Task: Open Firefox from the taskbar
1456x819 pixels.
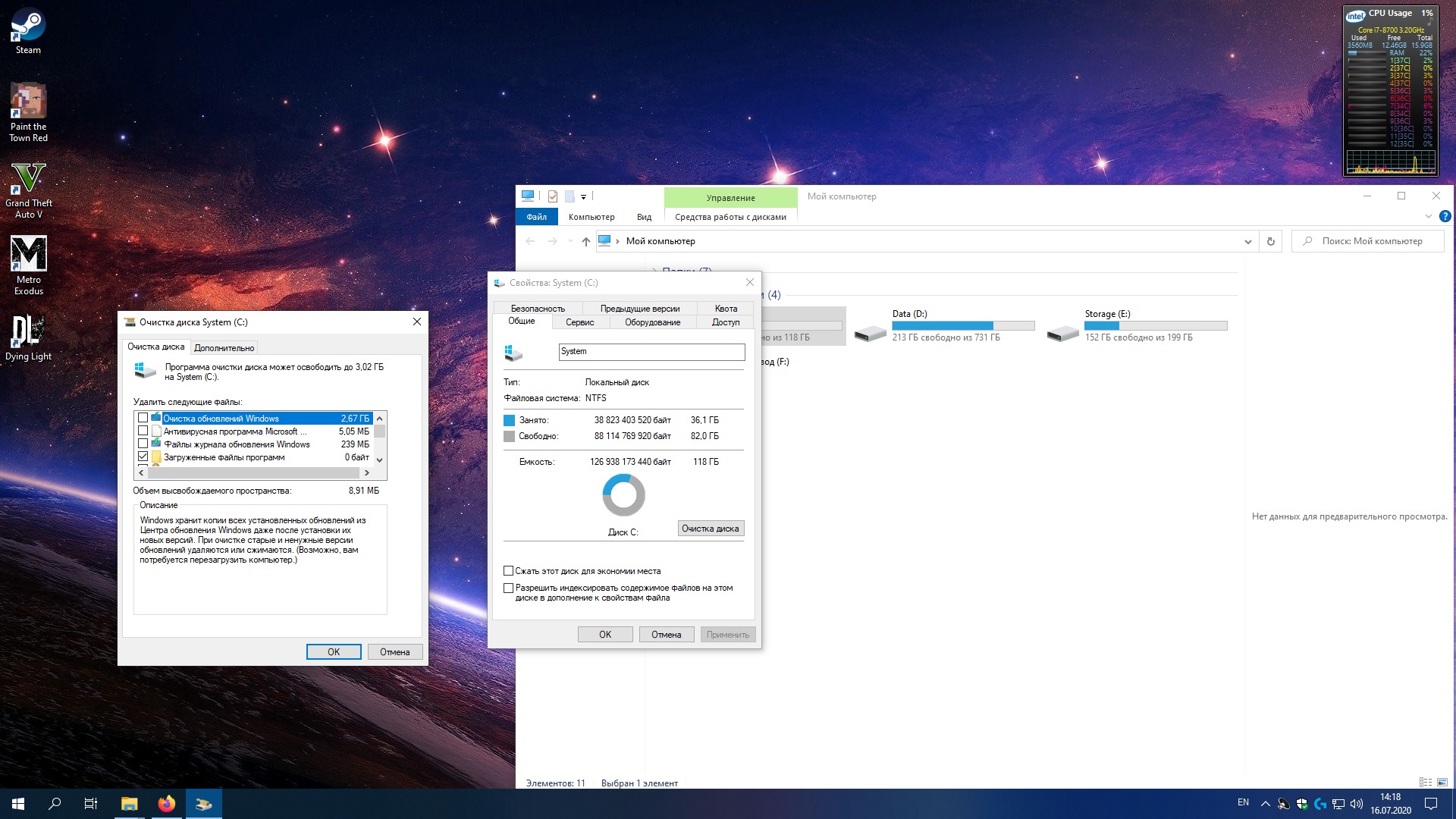Action: [x=166, y=804]
